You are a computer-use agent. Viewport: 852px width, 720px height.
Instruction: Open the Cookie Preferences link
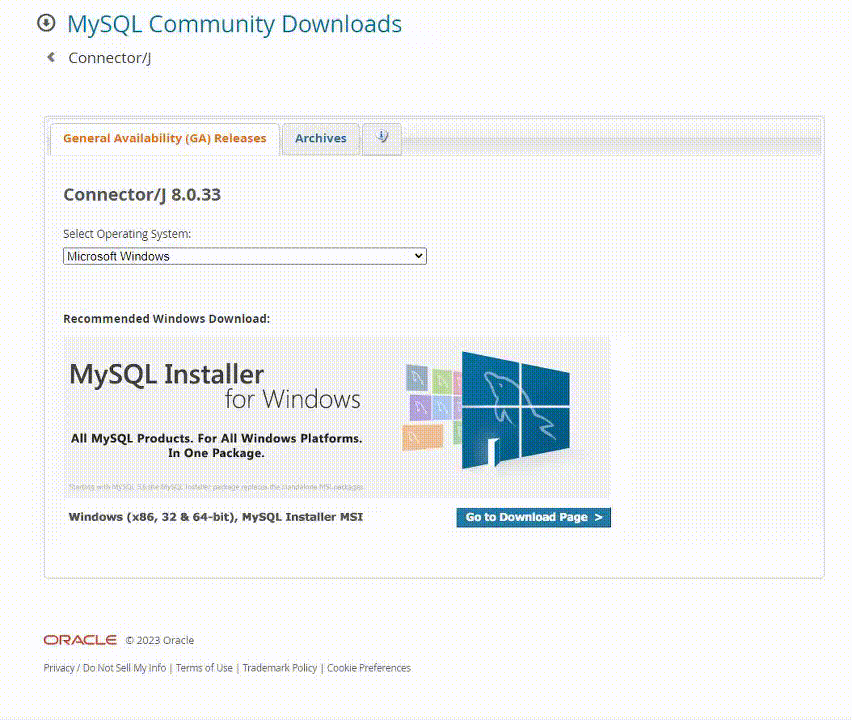[x=369, y=668]
